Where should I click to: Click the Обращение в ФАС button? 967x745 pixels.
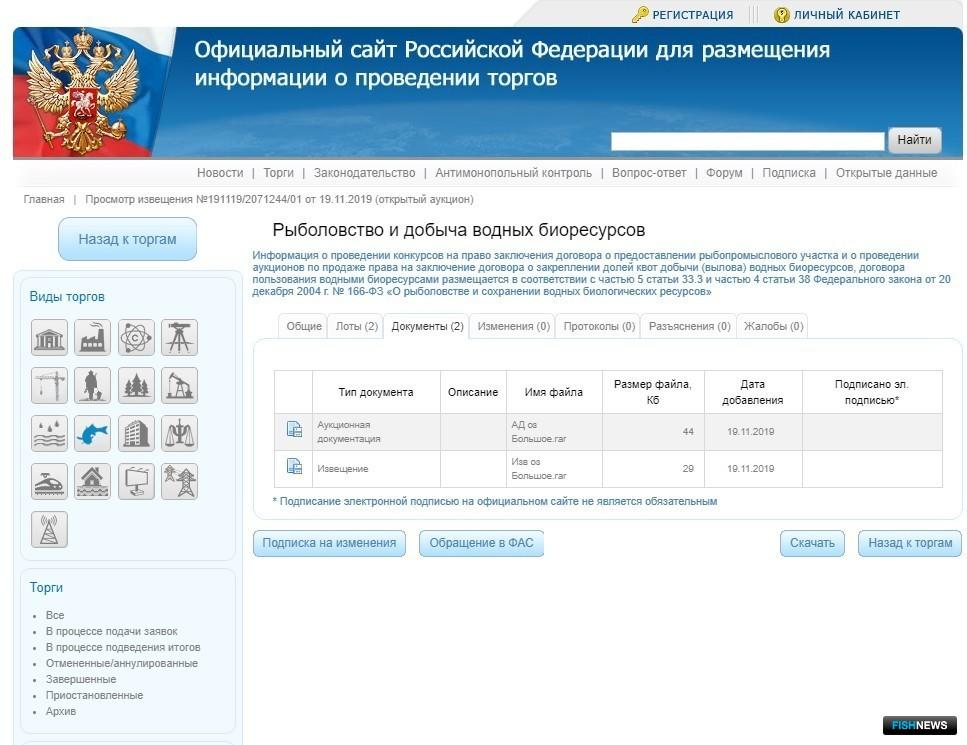pos(481,543)
